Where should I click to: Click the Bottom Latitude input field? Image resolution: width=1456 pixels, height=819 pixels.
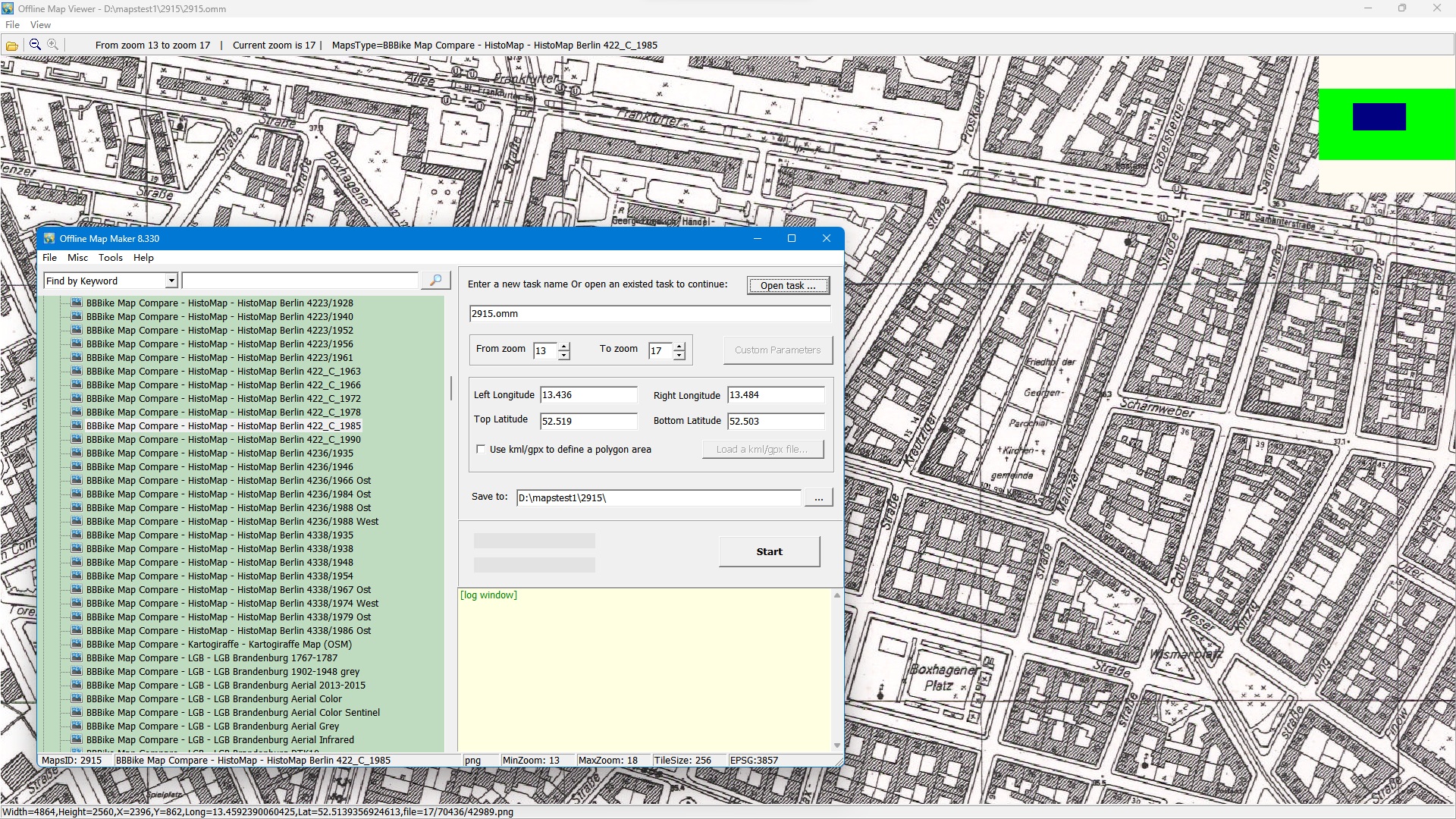(x=776, y=421)
